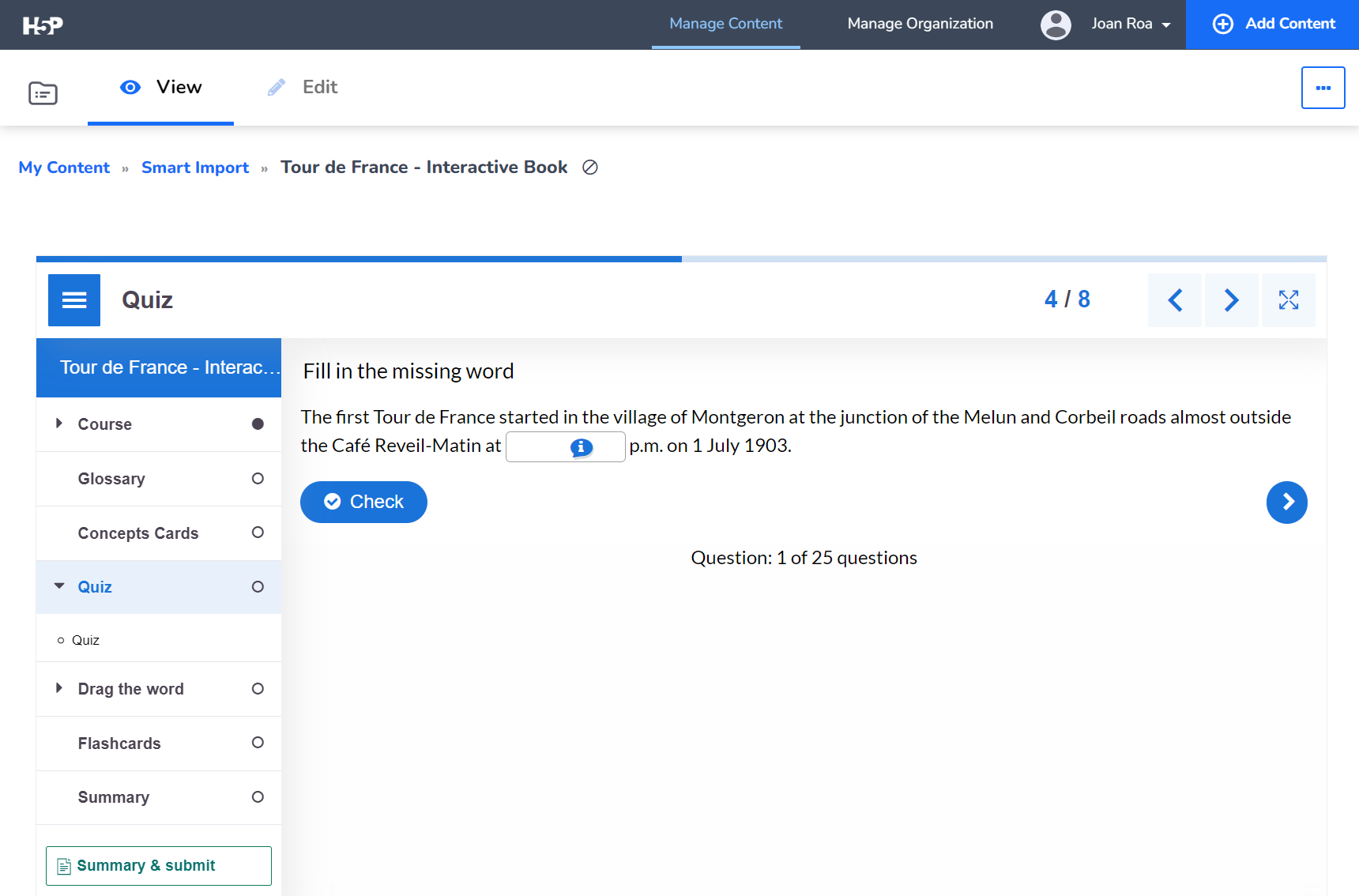Open Manage Organization menu

click(920, 24)
